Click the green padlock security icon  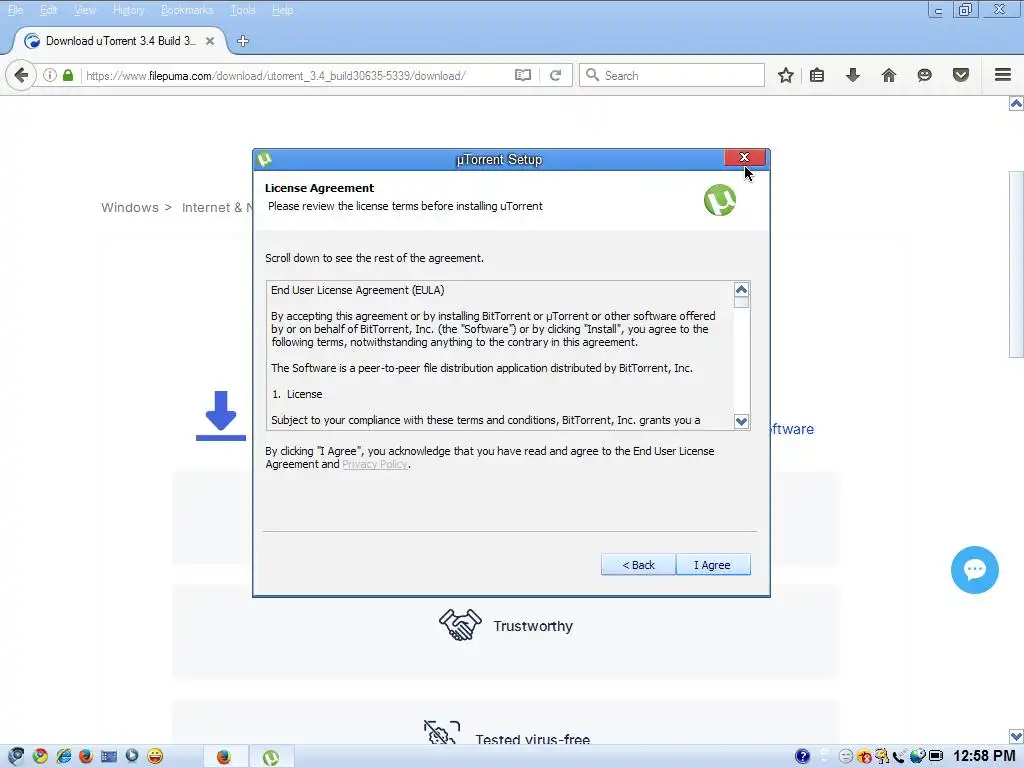[x=68, y=75]
